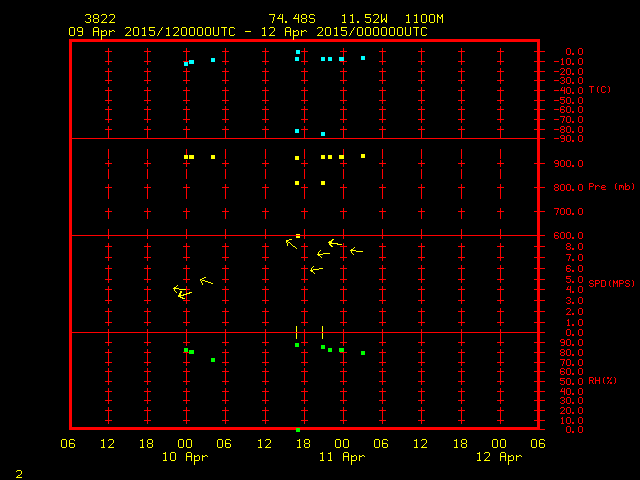Click the station ID 3822 label
640x480 pixels.
click(x=100, y=19)
